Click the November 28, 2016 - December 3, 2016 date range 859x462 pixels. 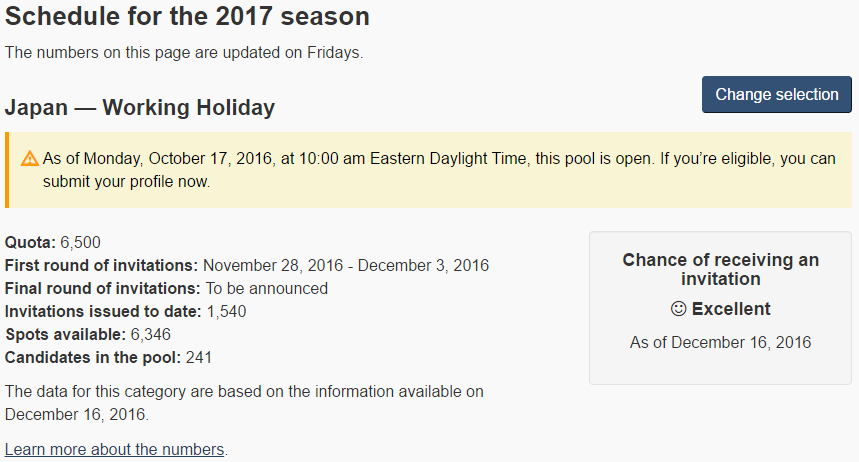[x=346, y=265]
